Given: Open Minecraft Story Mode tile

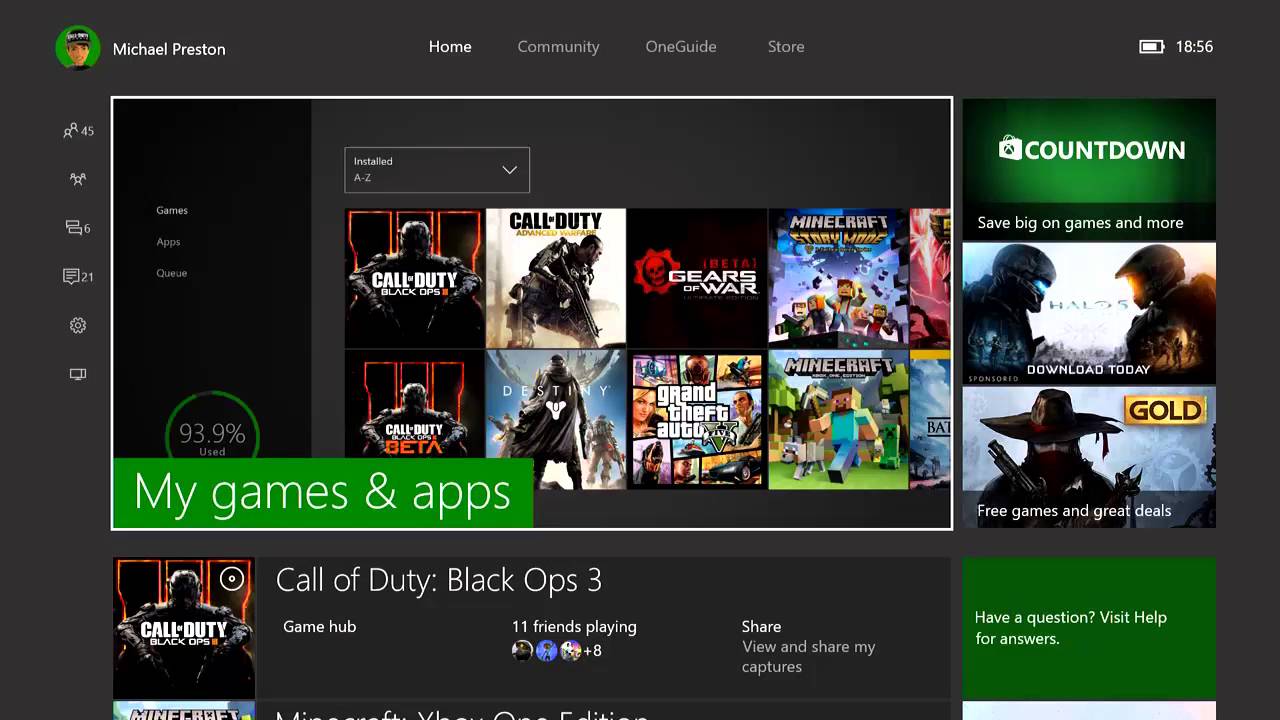Looking at the screenshot, I should pos(839,278).
